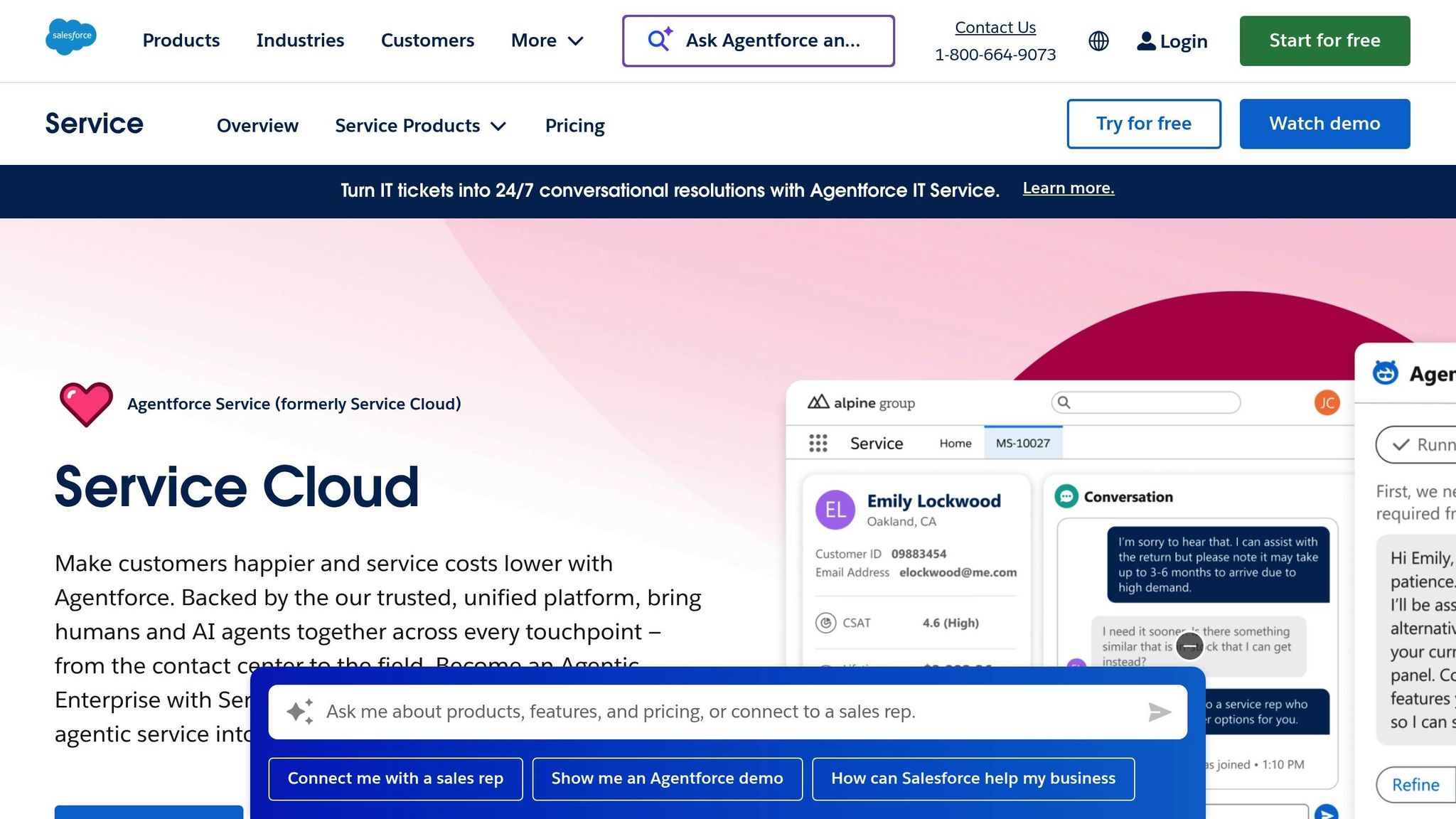Click the Conversation speech bubble icon
Viewport: 1456px width, 819px height.
pos(1066,496)
